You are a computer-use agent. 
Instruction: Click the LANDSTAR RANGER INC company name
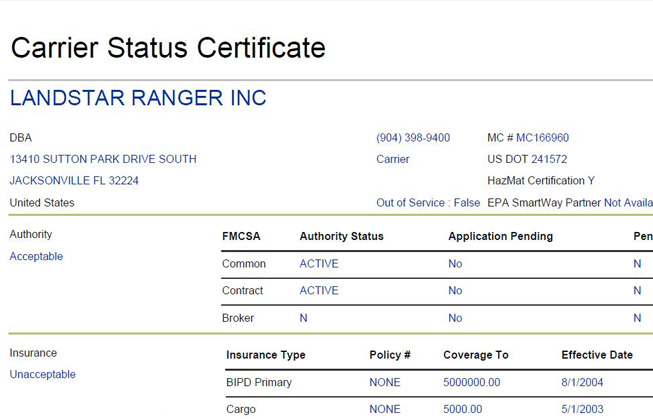click(138, 99)
